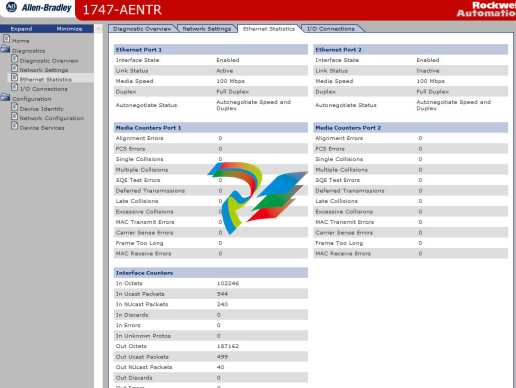Viewport: 516px width, 388px height.
Task: Collapse the Configuration tree node
Action: coord(32,99)
